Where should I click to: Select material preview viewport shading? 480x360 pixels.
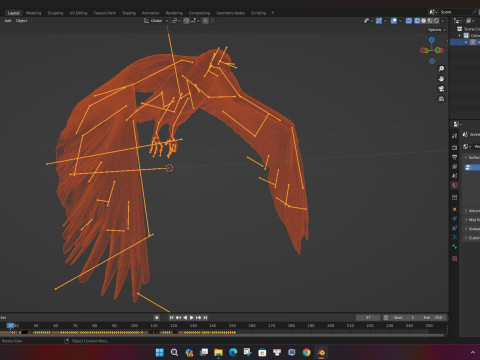pyautogui.click(x=430, y=21)
